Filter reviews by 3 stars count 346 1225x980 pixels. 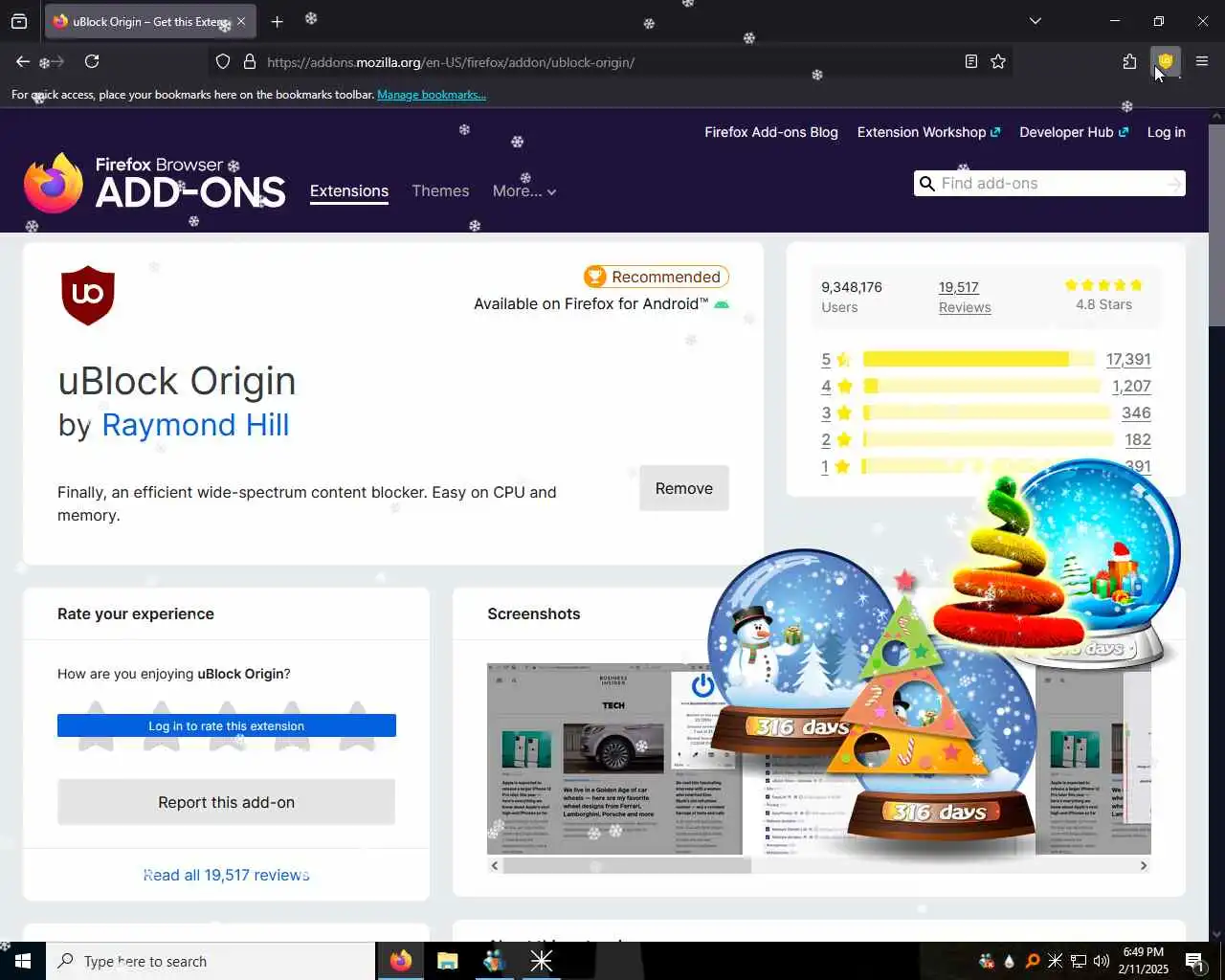click(x=1136, y=413)
